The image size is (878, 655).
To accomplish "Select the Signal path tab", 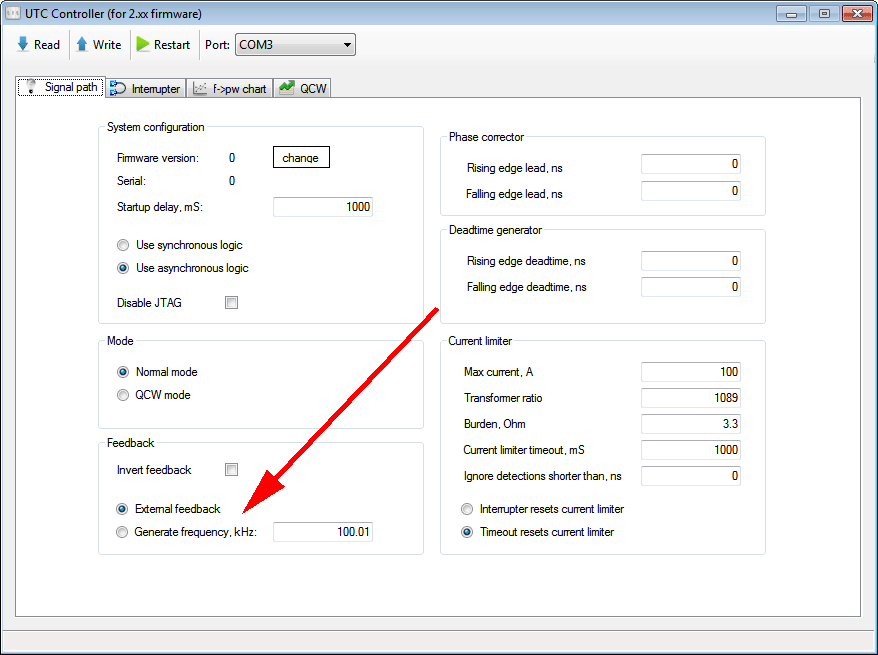I will tap(61, 87).
